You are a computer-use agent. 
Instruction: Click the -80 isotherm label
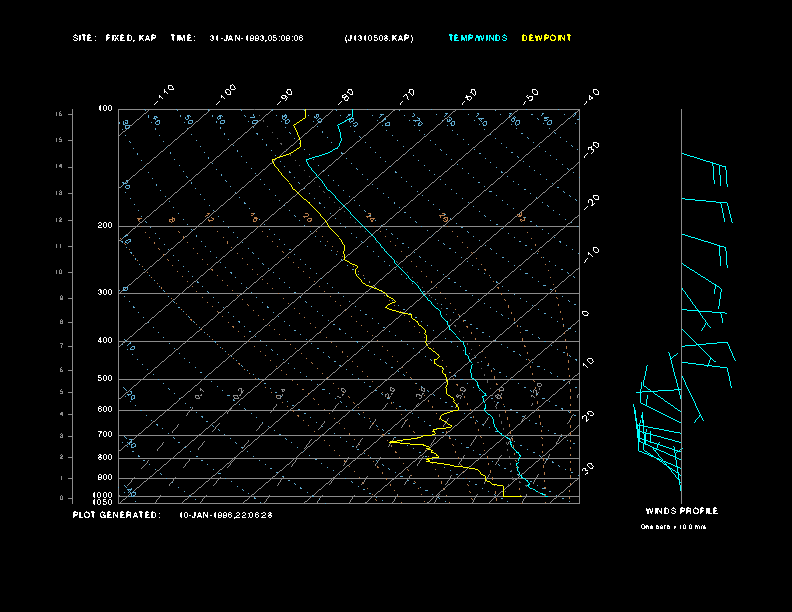346,97
